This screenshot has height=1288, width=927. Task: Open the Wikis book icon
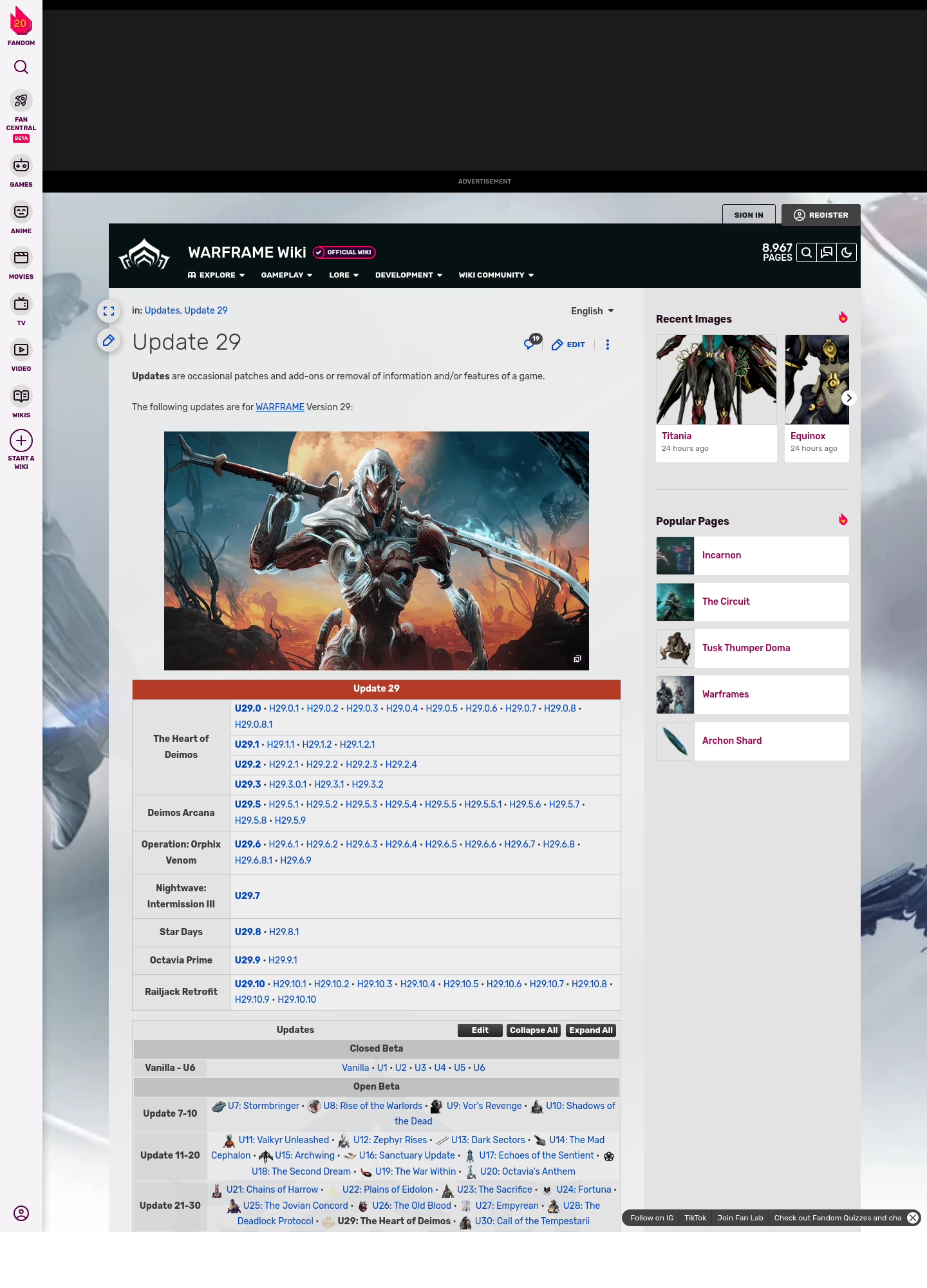point(21,395)
